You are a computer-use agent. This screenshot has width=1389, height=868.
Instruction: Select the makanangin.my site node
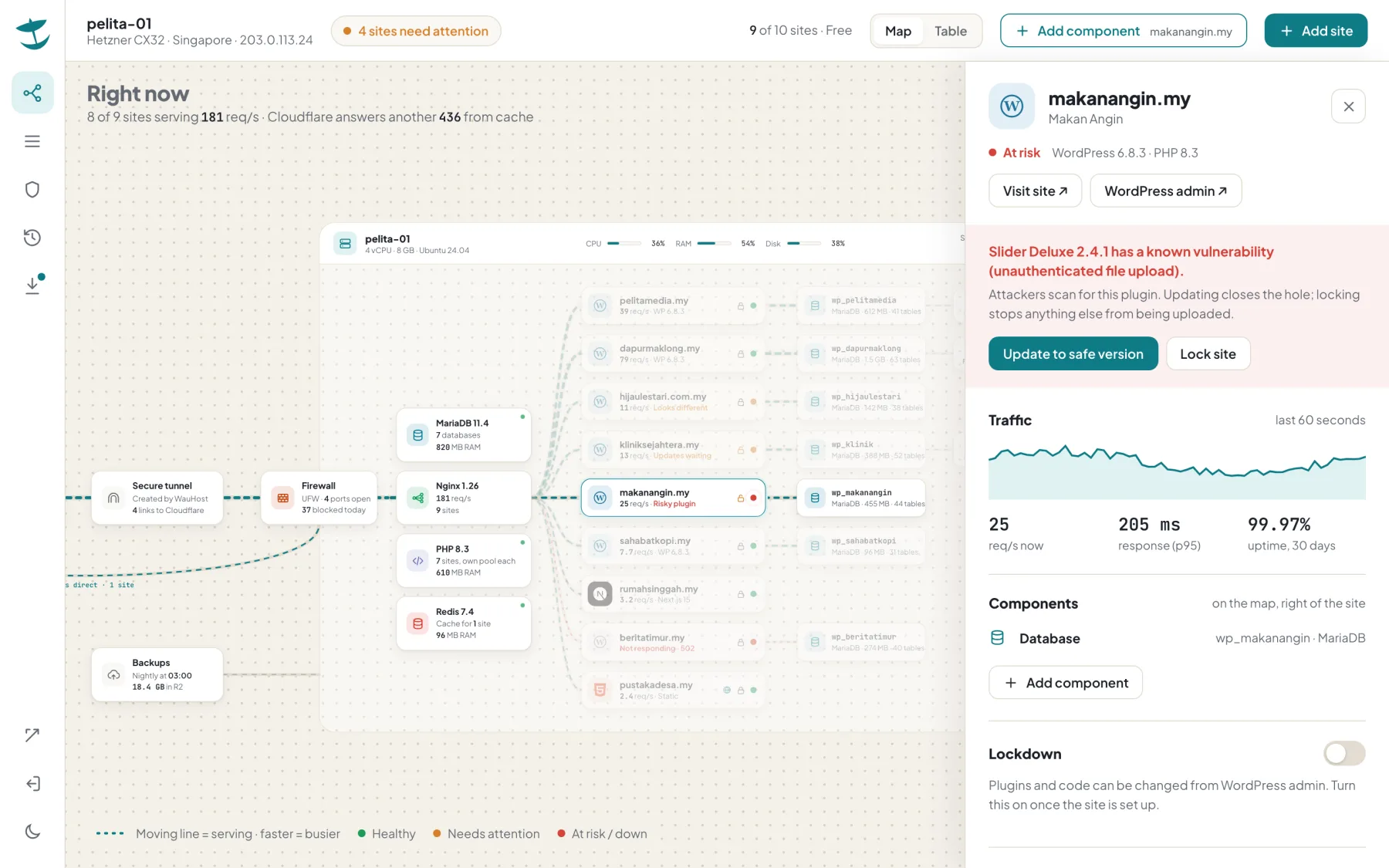[x=673, y=498]
